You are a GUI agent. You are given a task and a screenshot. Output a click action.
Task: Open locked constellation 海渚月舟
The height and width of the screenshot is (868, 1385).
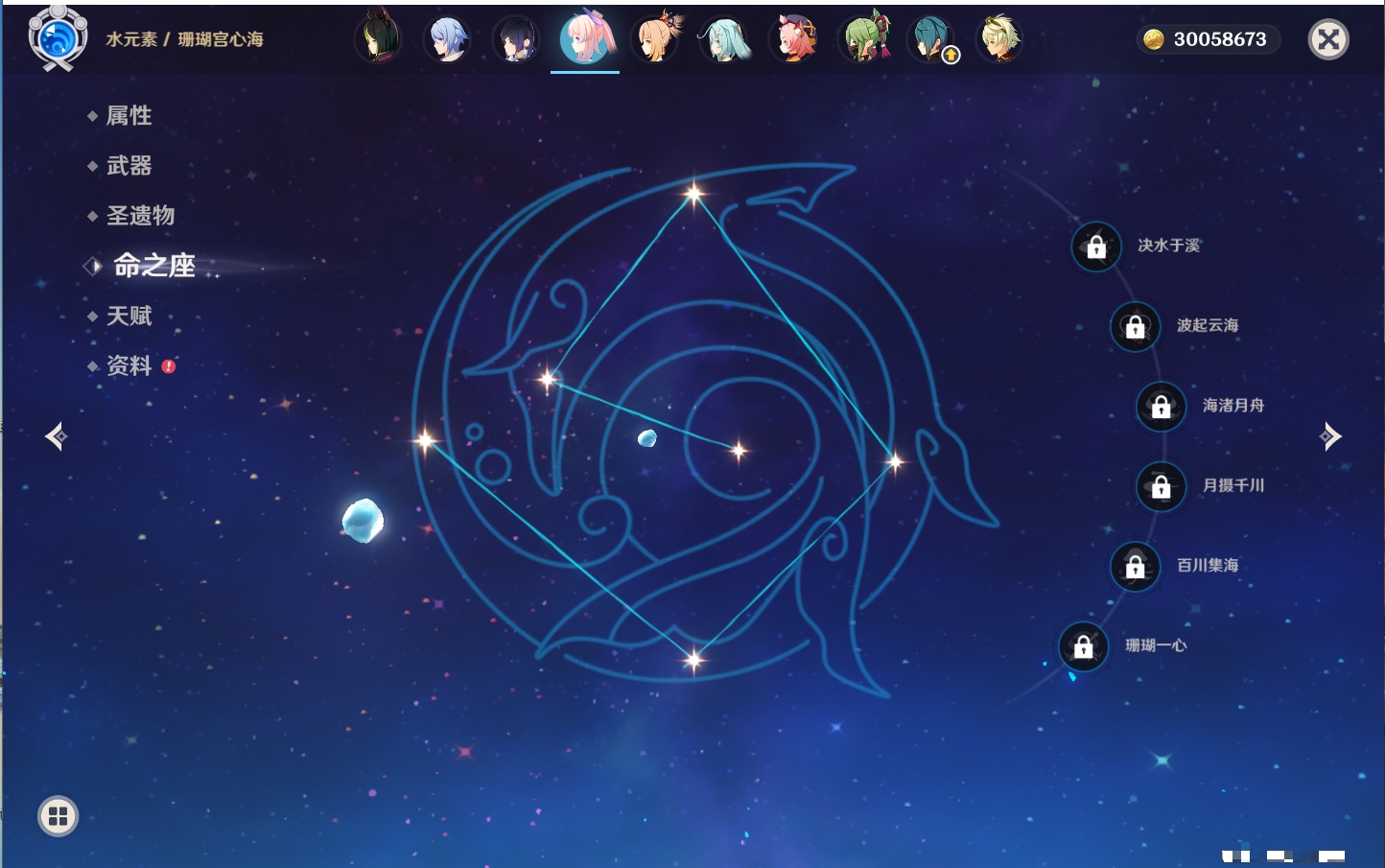point(1162,406)
